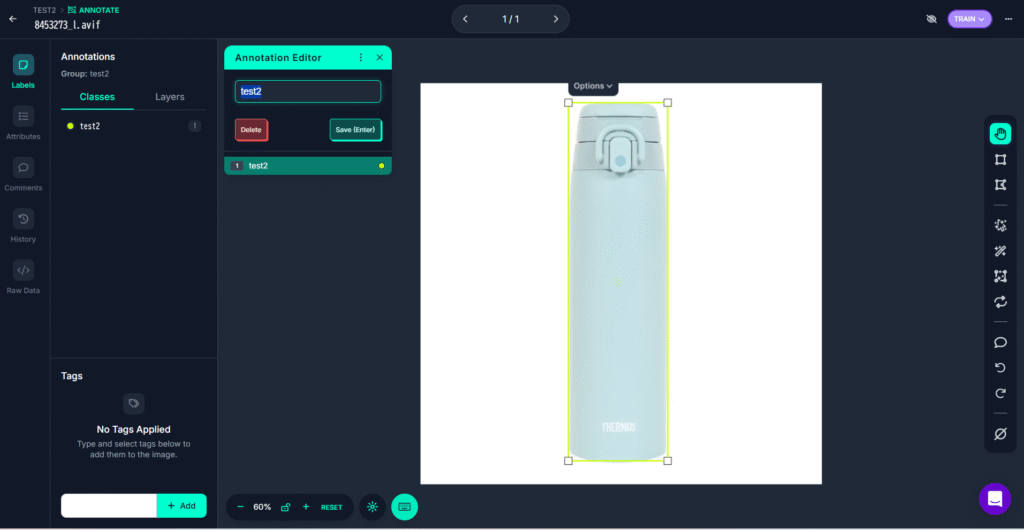
Task: Select the hand drag tool
Action: click(x=1000, y=134)
